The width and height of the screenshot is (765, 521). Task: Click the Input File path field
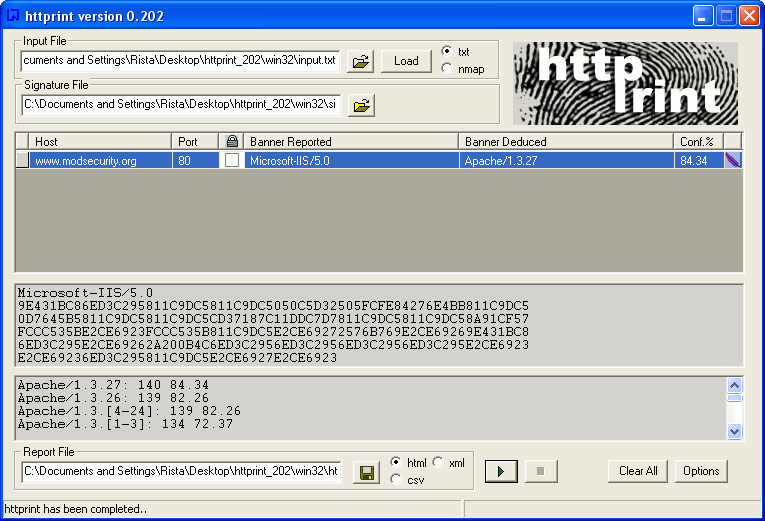tap(180, 60)
